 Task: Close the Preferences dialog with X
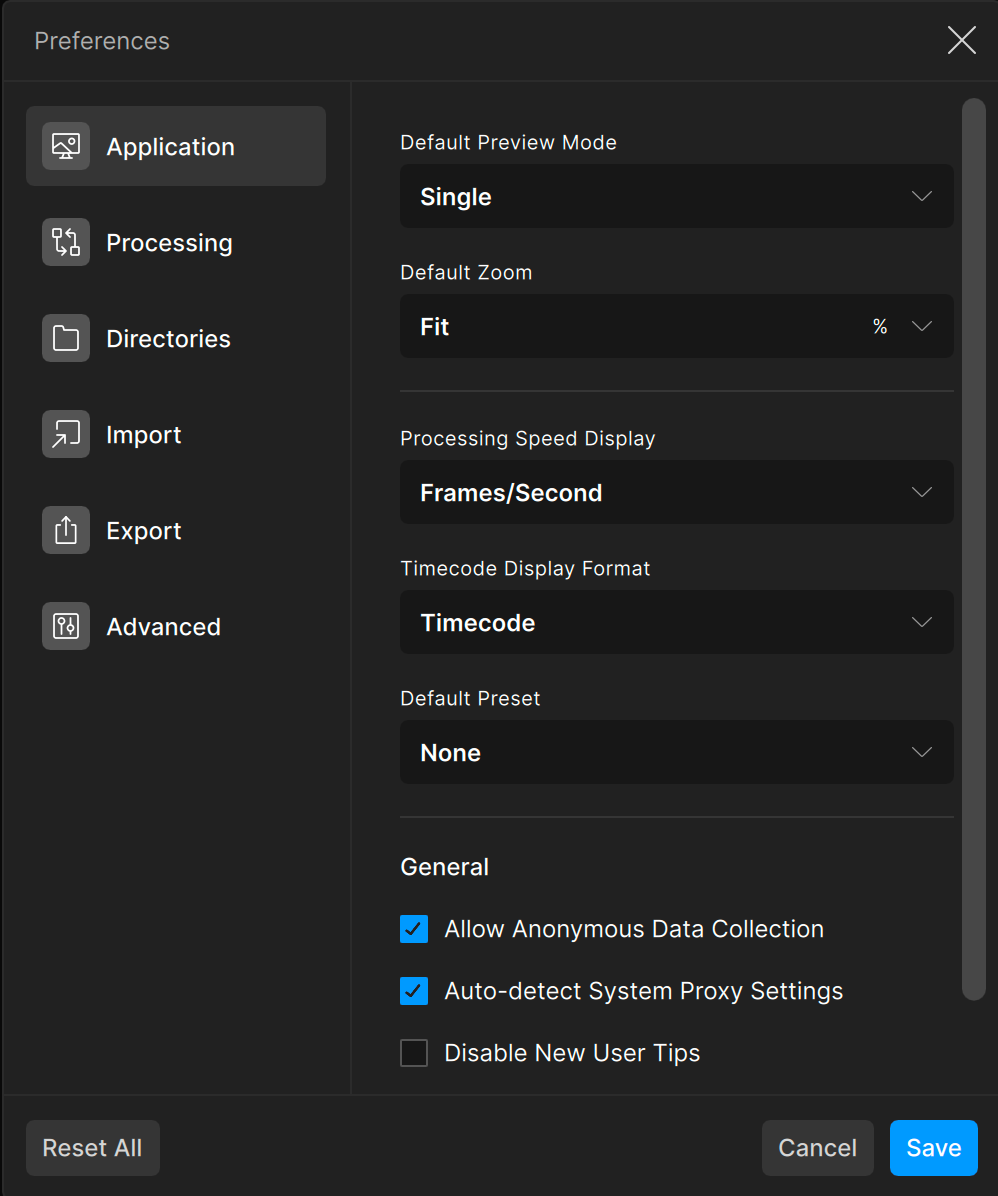tap(961, 40)
